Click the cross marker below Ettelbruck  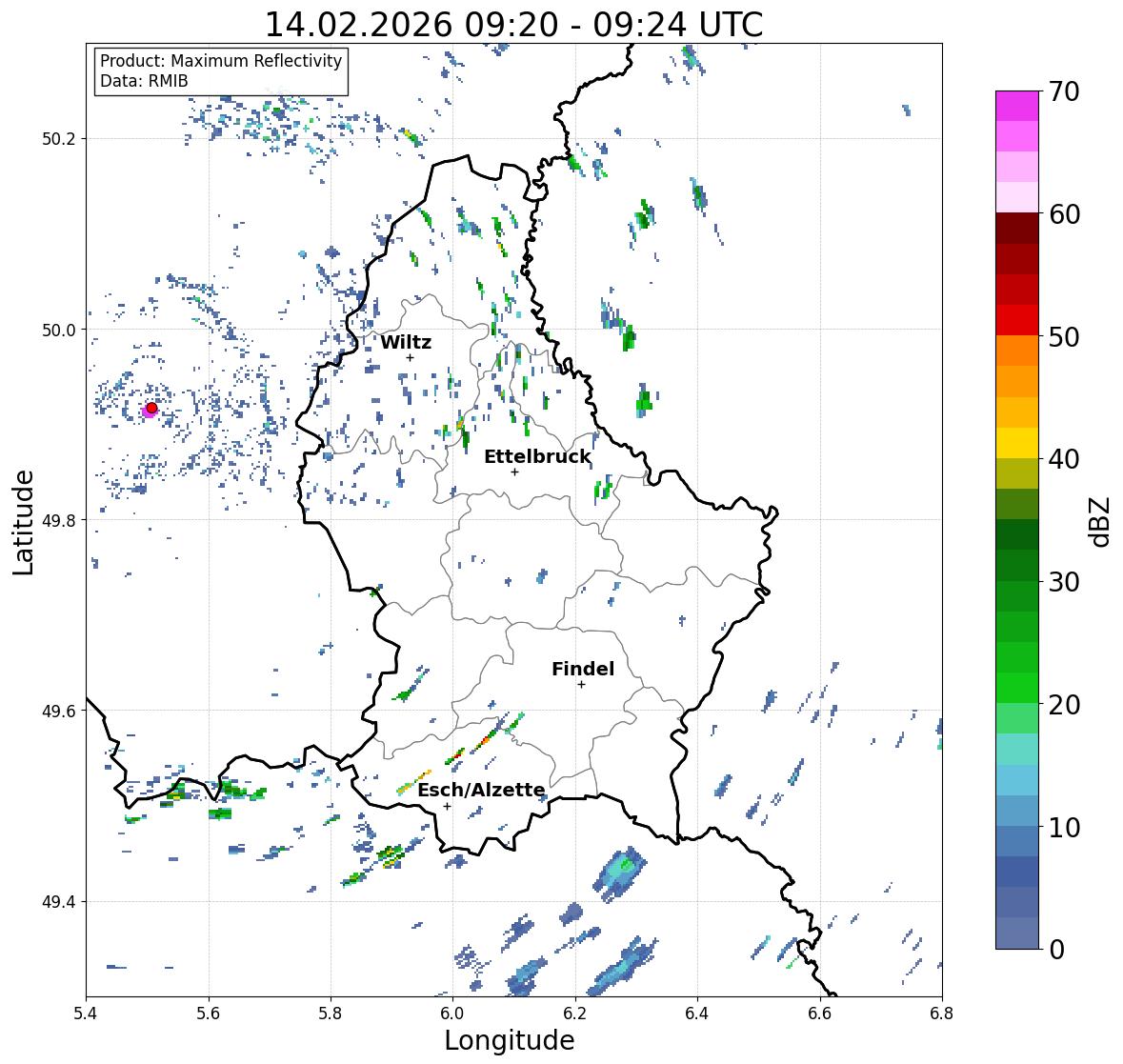[514, 472]
